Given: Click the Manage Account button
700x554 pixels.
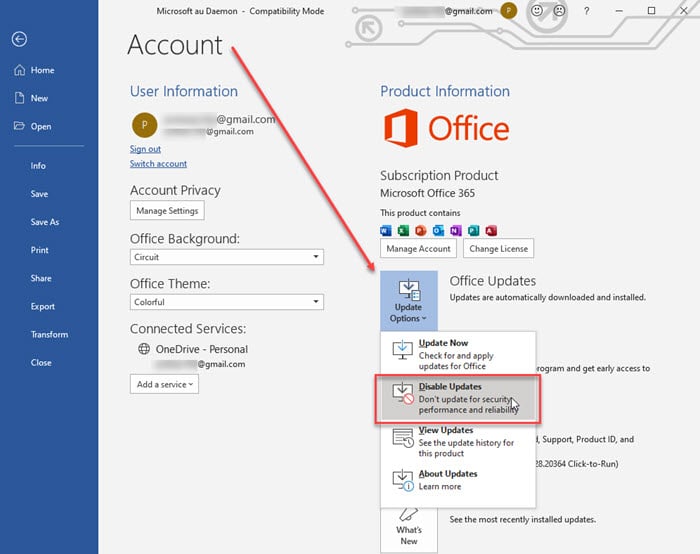Looking at the screenshot, I should (x=418, y=249).
